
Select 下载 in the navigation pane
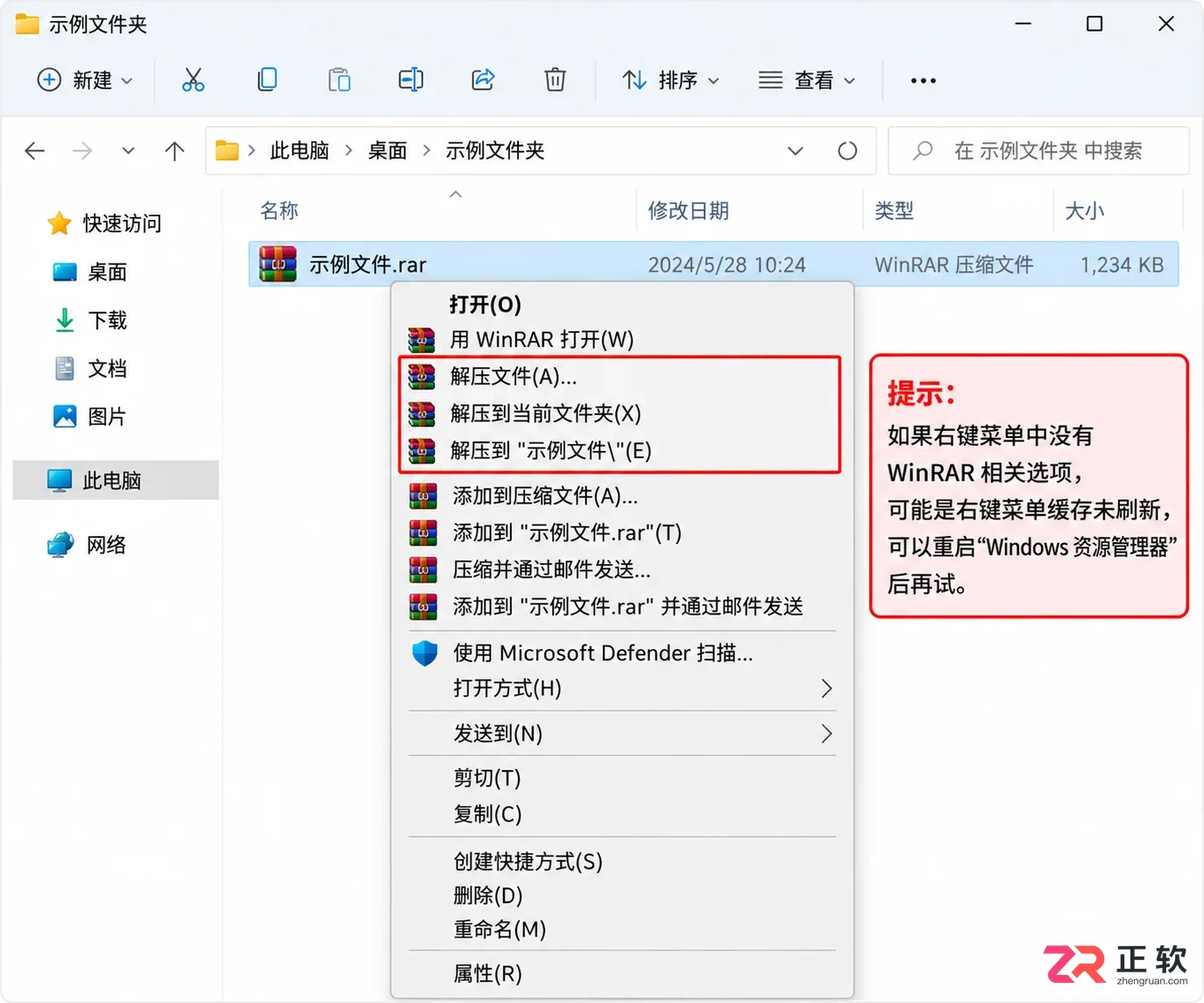pos(91,320)
